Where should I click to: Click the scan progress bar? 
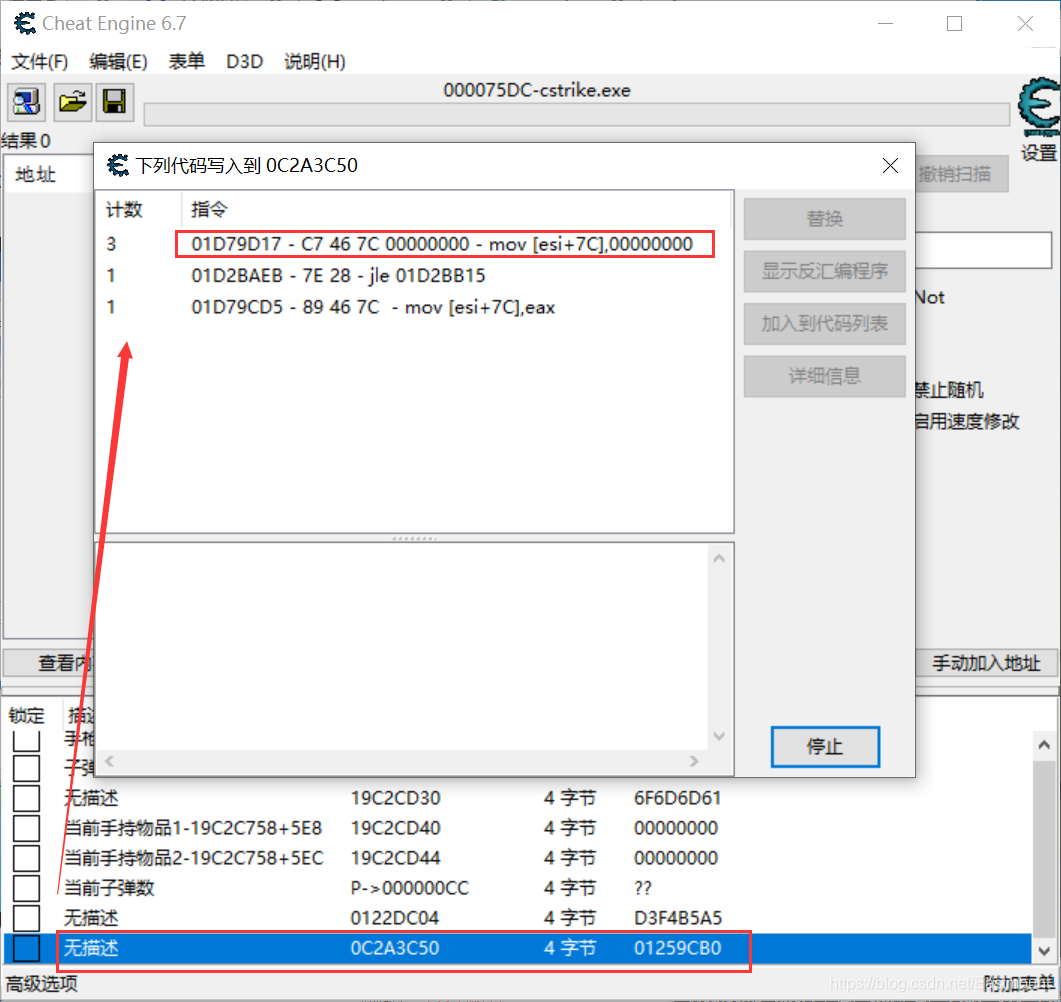pos(577,114)
